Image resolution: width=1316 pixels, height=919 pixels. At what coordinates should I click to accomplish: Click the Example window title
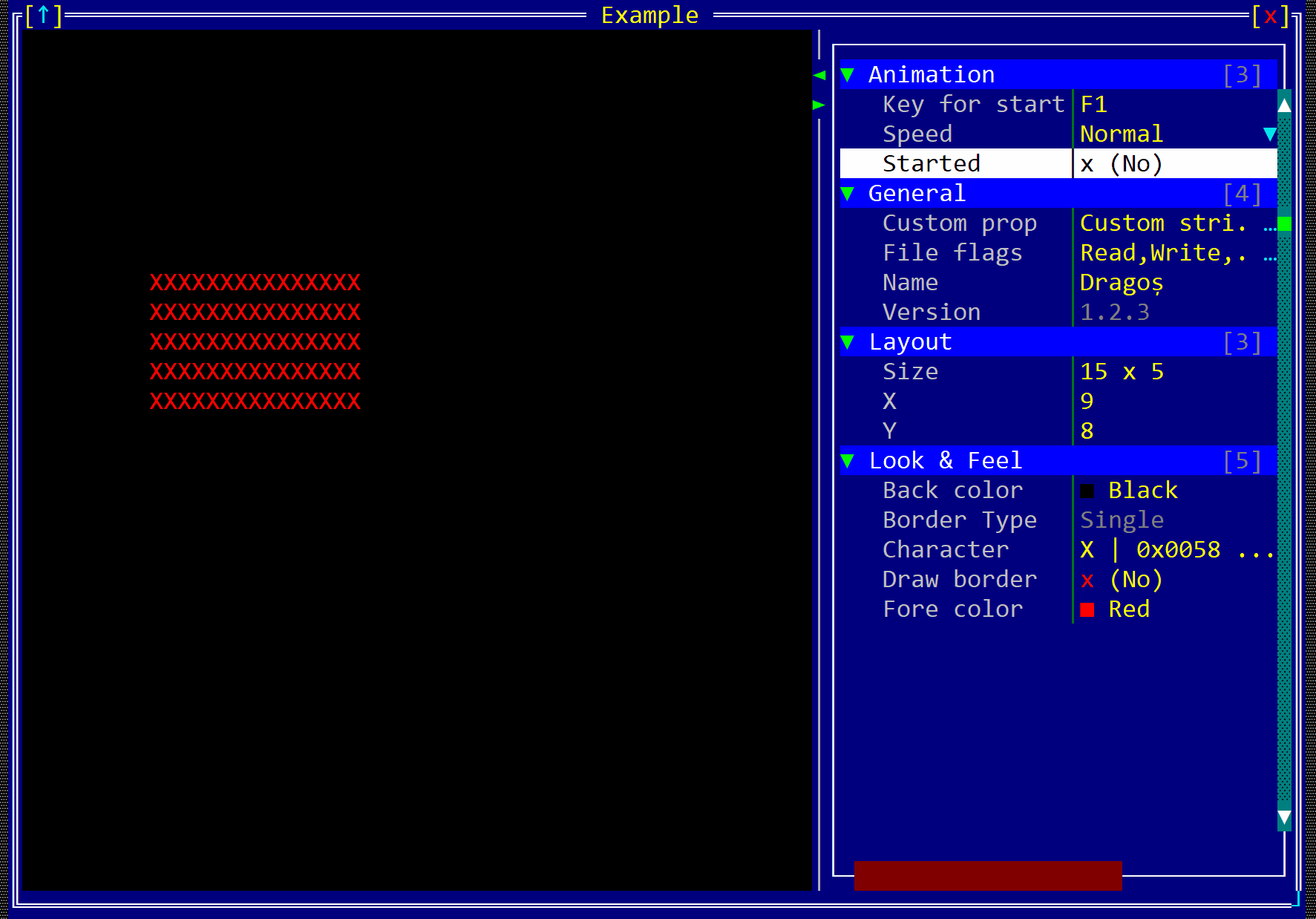[649, 16]
